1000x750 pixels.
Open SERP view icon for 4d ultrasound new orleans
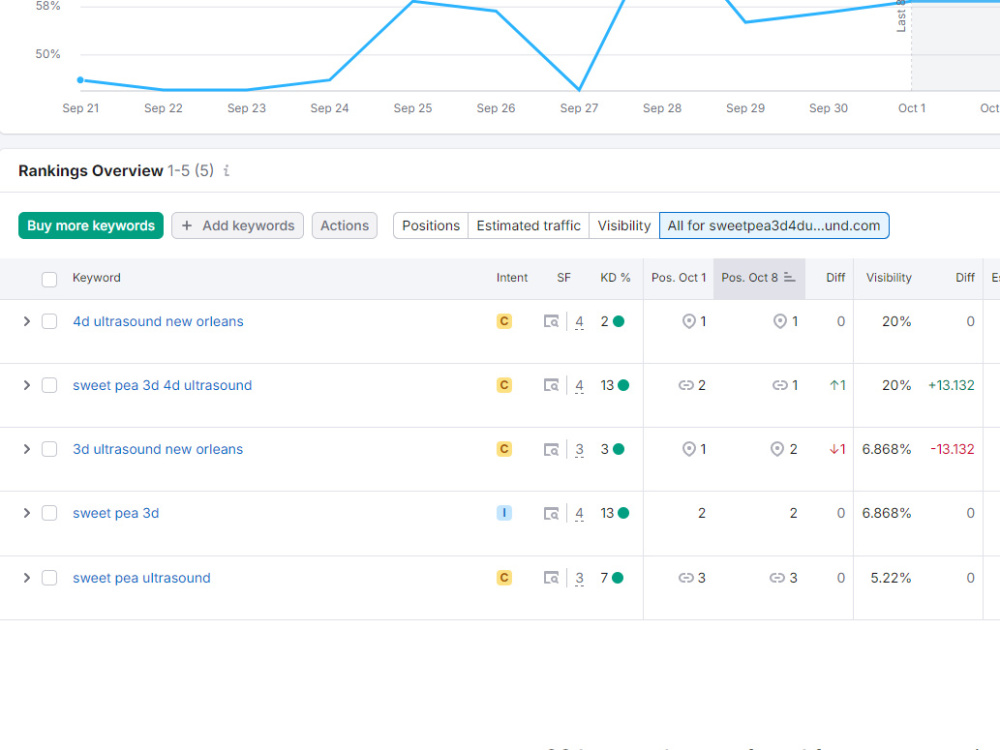(x=551, y=321)
